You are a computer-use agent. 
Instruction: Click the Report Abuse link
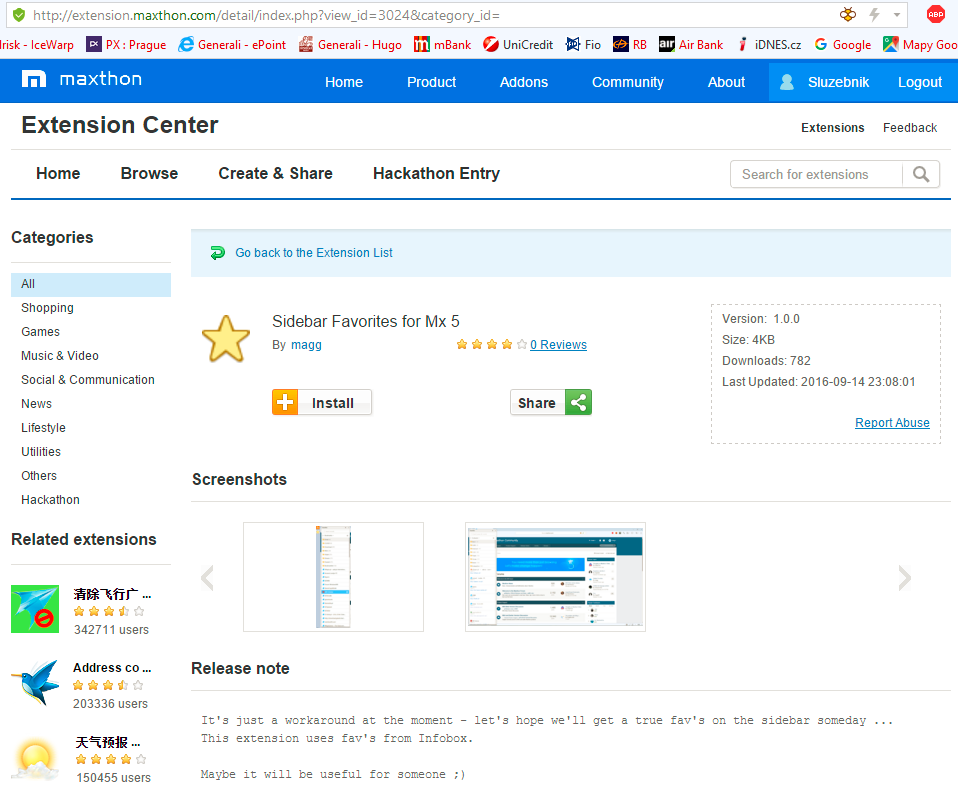coord(892,423)
